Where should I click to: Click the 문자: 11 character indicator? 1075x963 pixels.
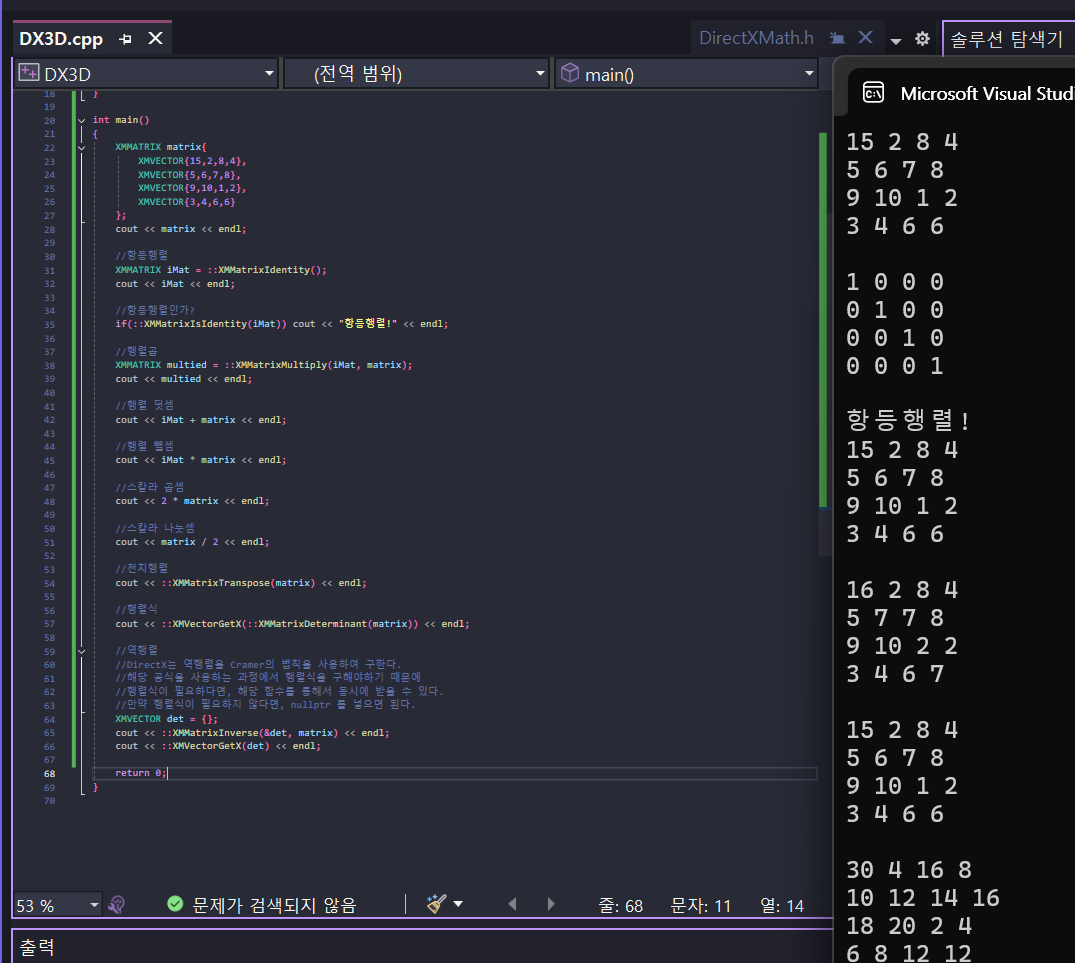(x=701, y=906)
